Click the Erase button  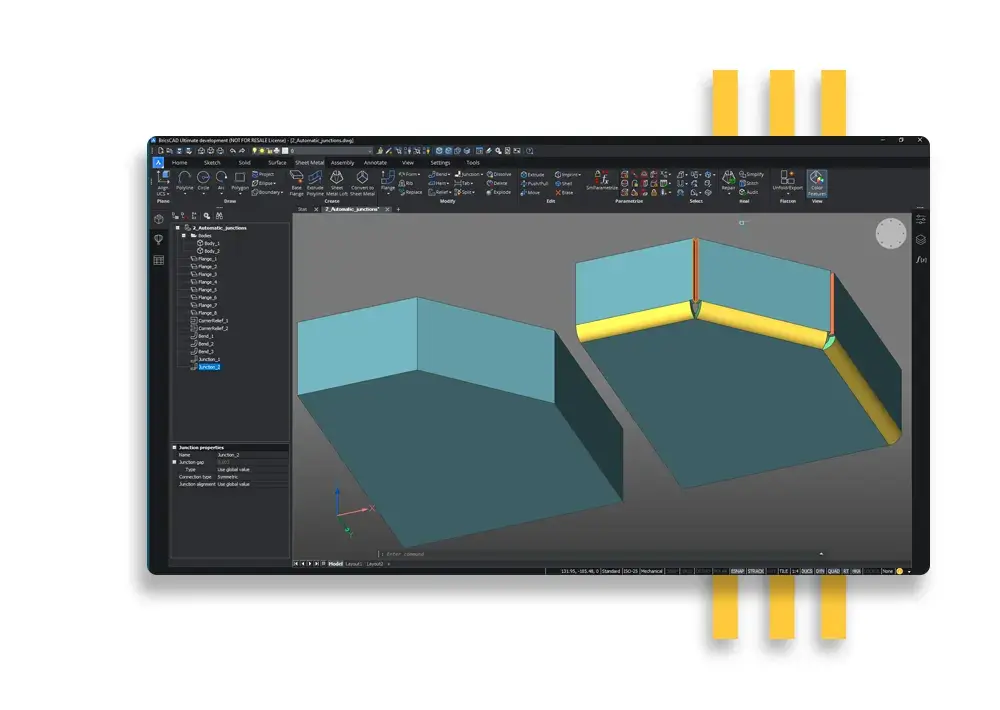(564, 192)
